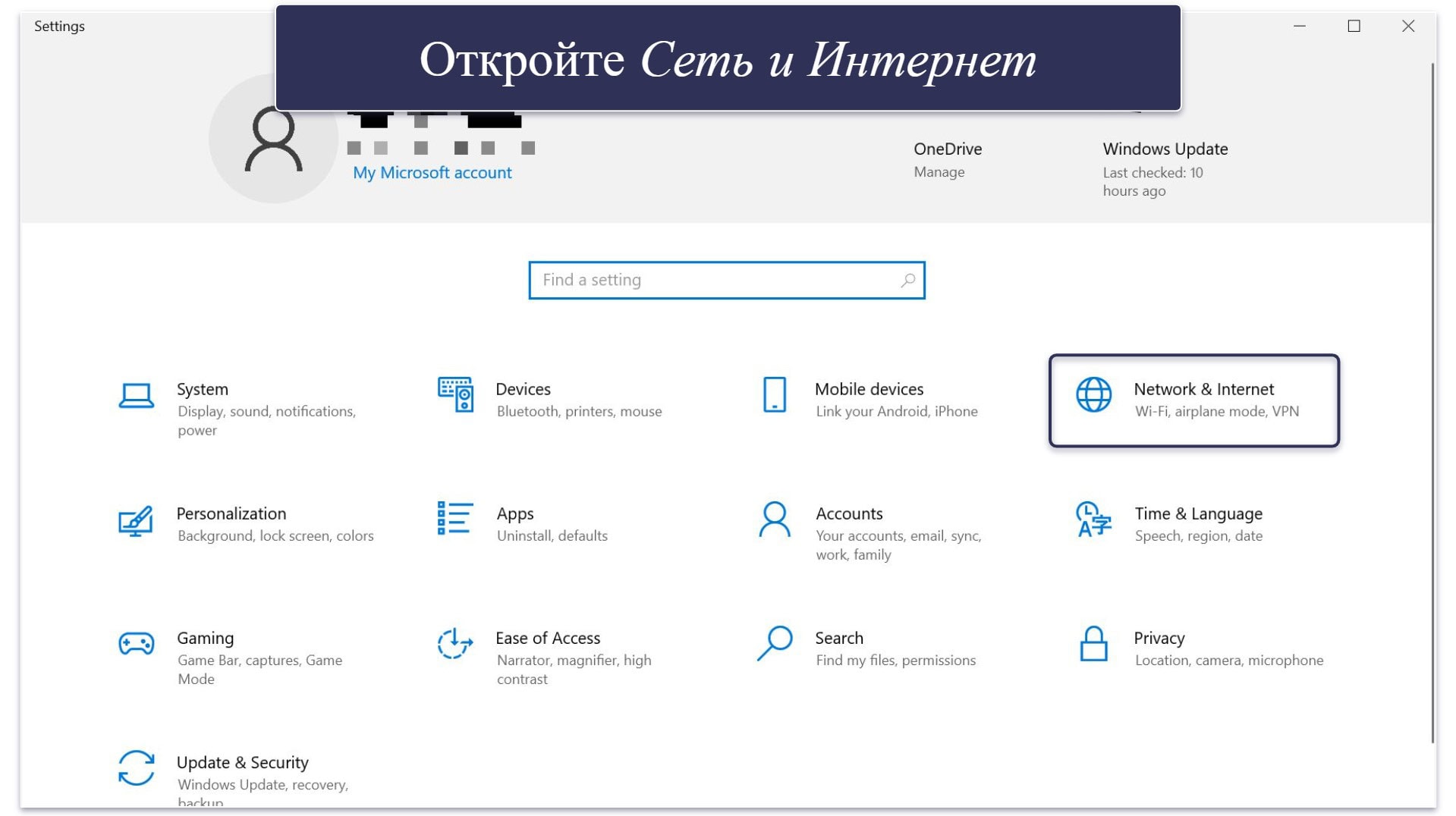This screenshot has width=1456, height=816.
Task: Click Wi-Fi, airplane mode, VPN description
Action: tap(1216, 412)
